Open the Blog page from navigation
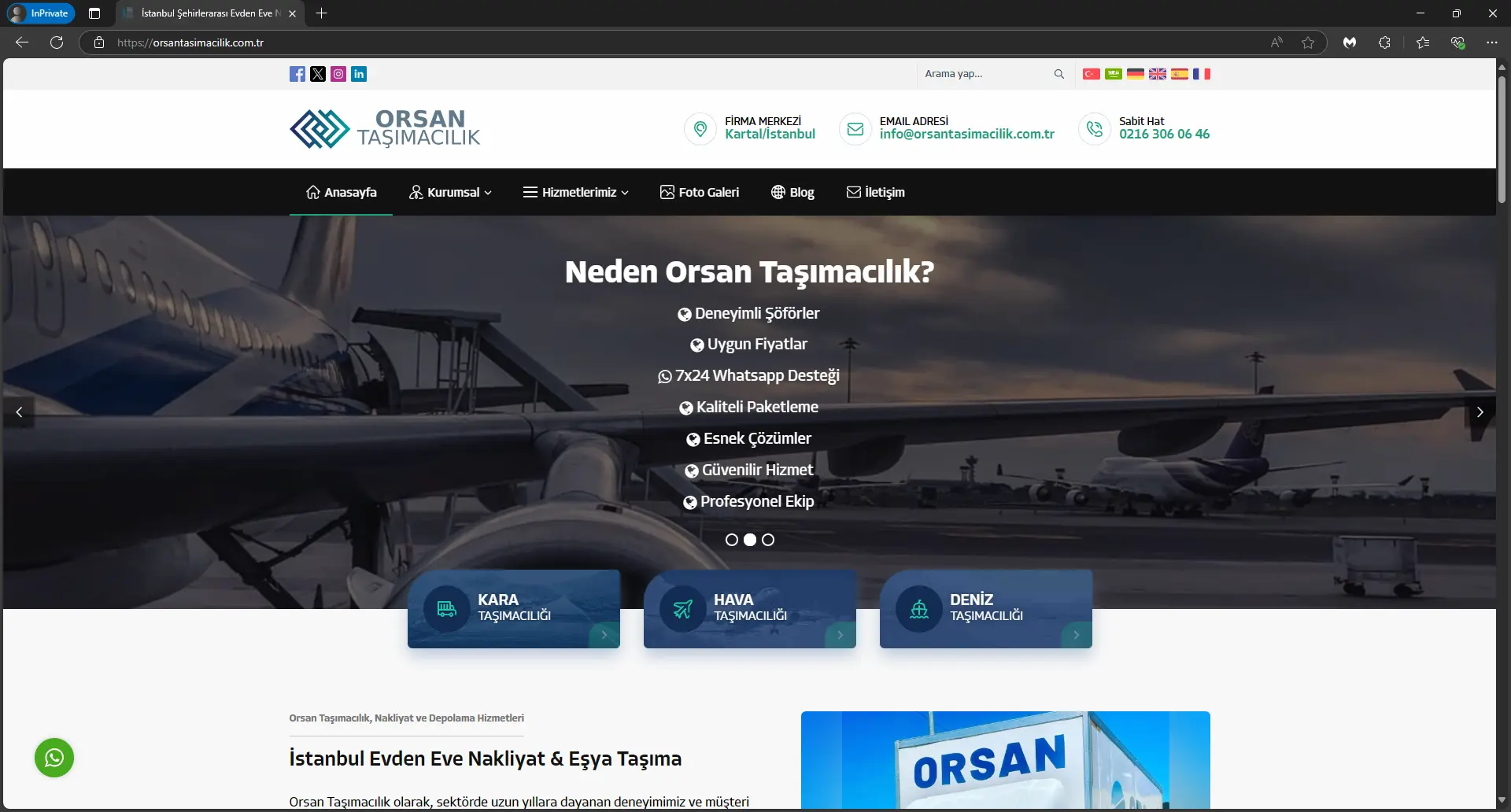Image resolution: width=1511 pixels, height=812 pixels. pyautogui.click(x=792, y=192)
